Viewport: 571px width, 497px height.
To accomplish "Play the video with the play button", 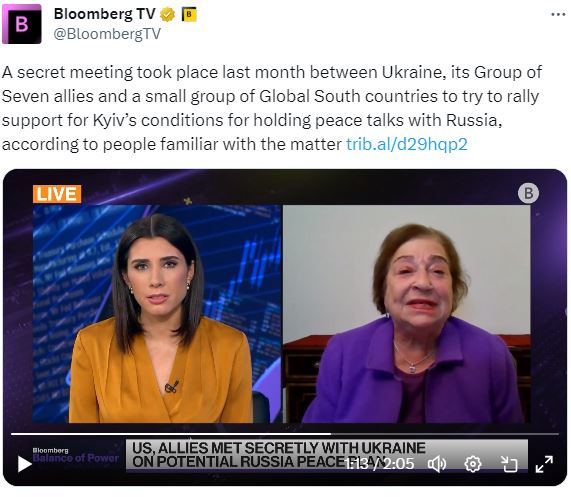I will tap(24, 464).
